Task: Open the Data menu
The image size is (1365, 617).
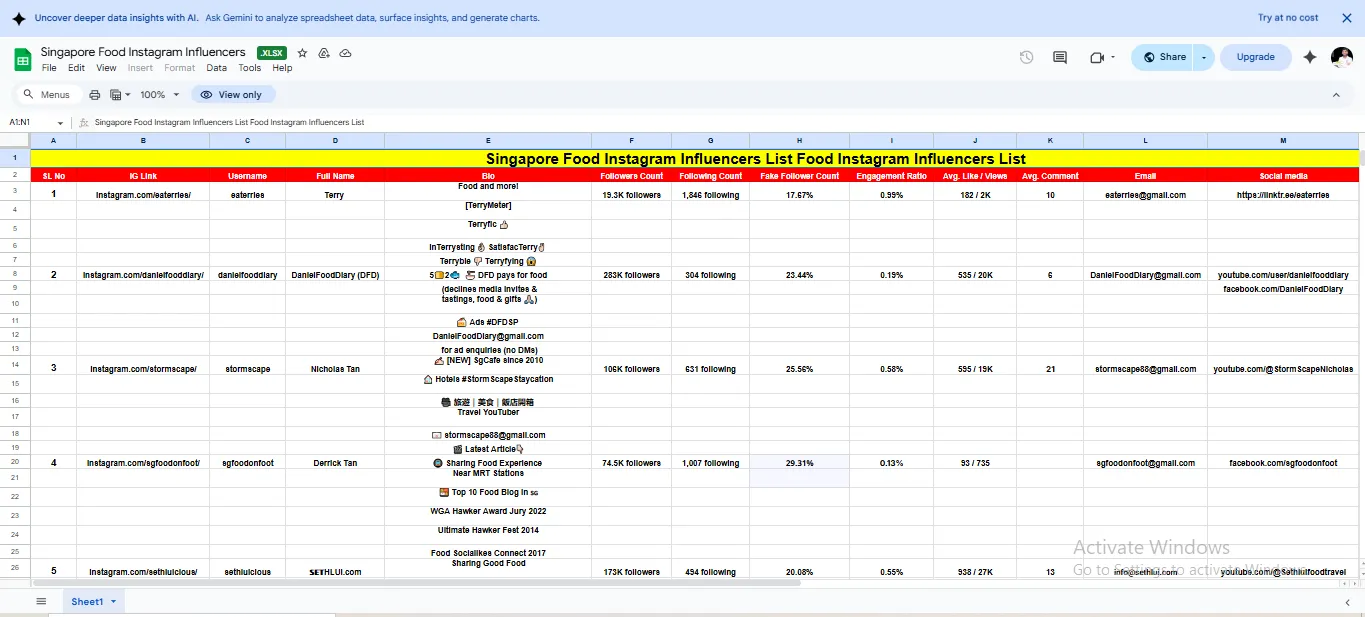Action: (x=217, y=68)
